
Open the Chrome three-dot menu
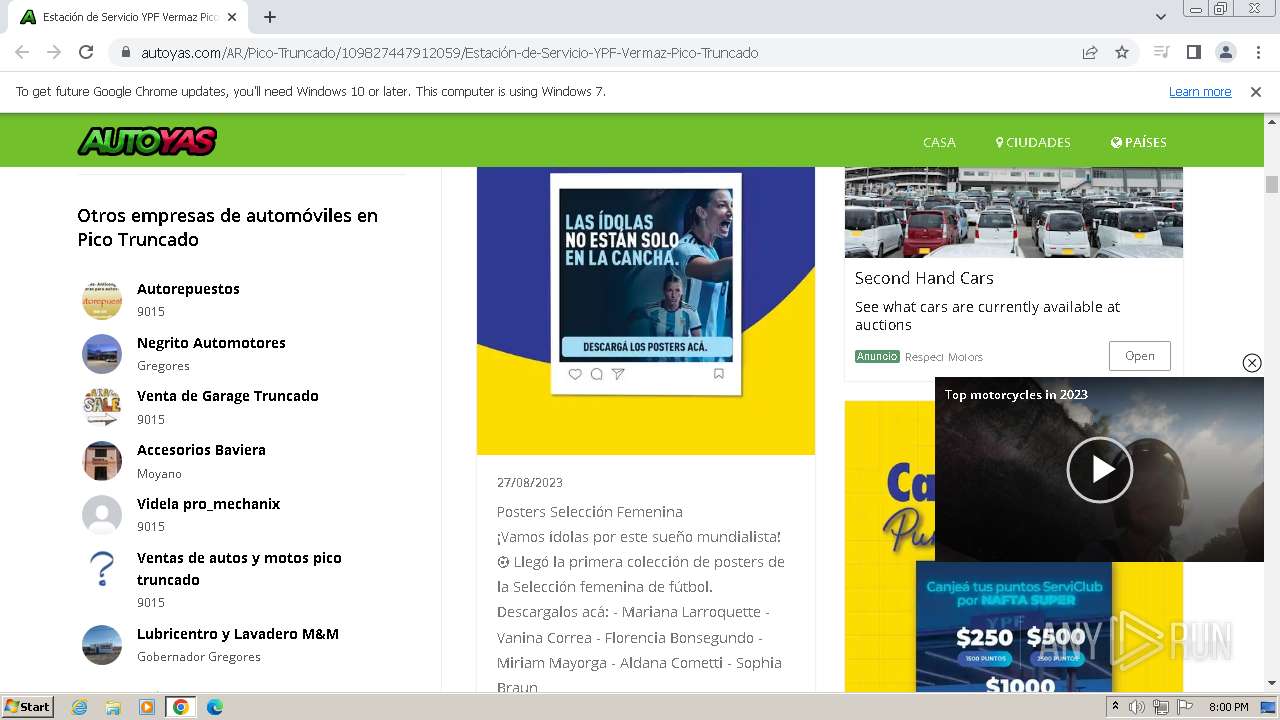(x=1256, y=52)
